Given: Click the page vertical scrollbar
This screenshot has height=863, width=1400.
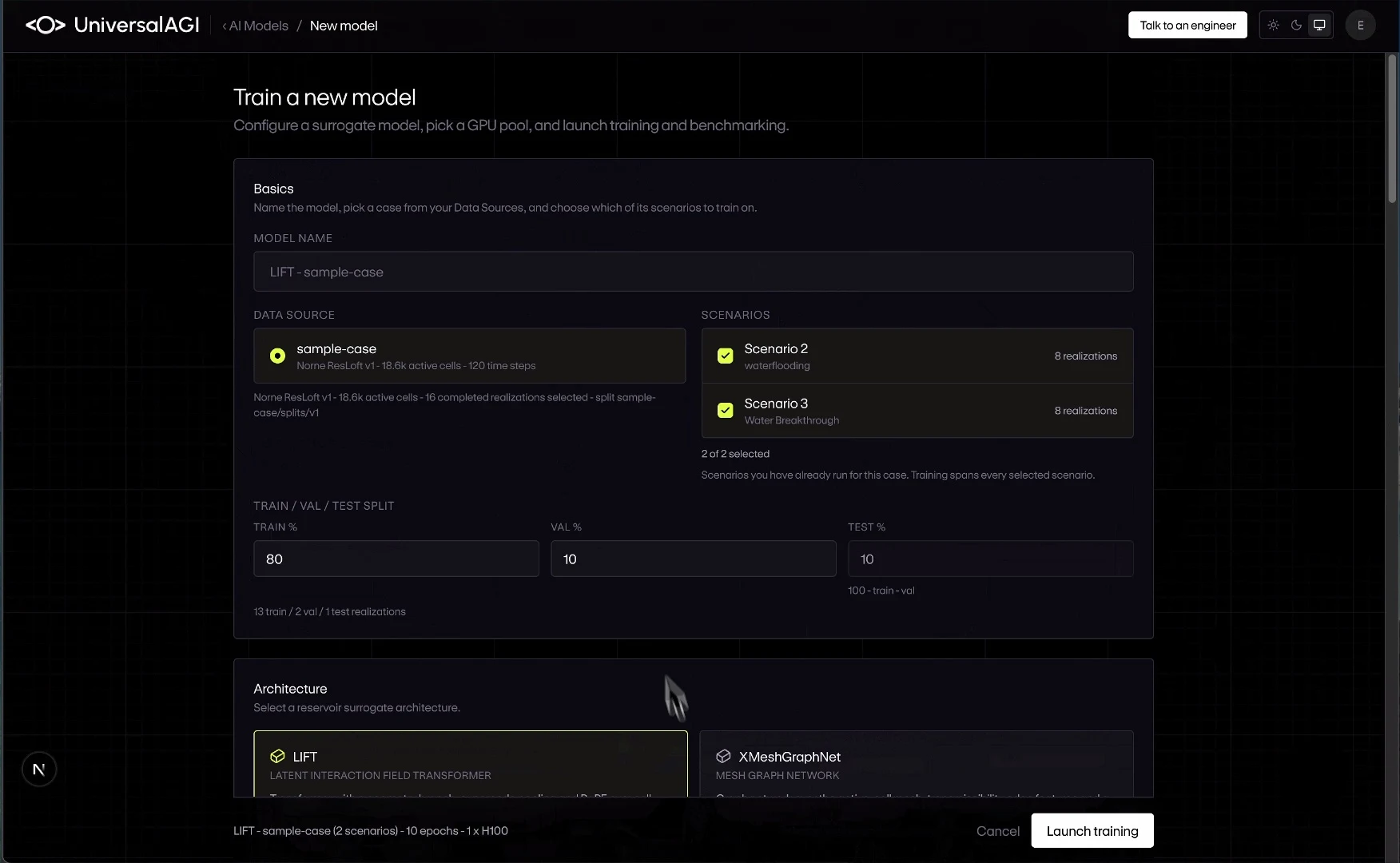Looking at the screenshot, I should 1392,128.
